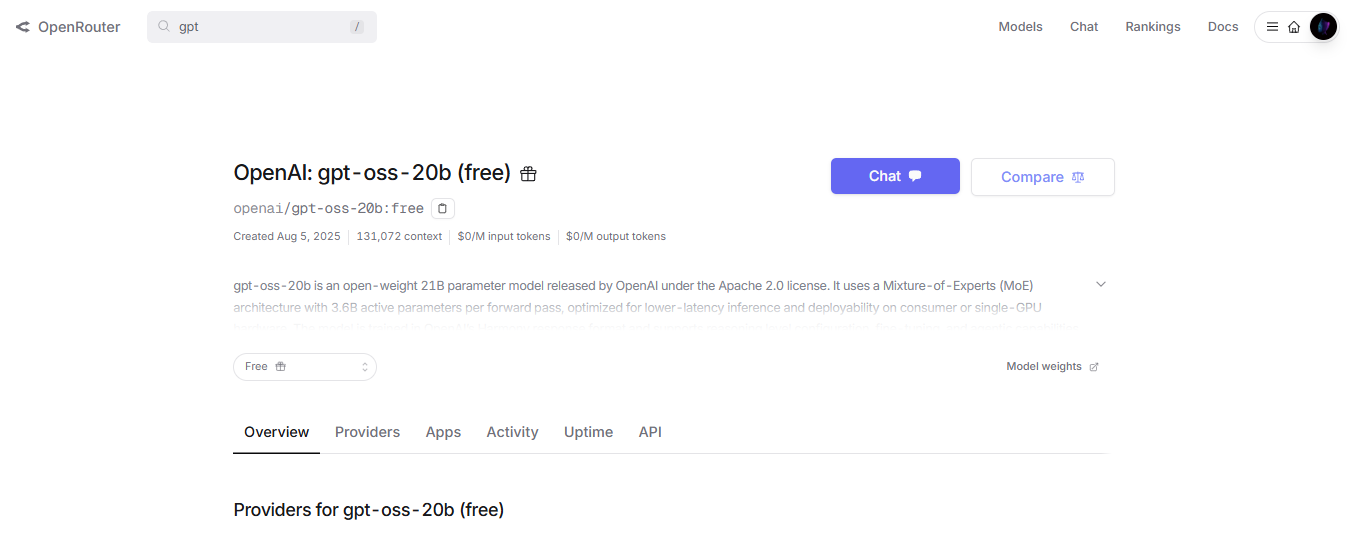Open the hamburger menu icon

click(1272, 27)
